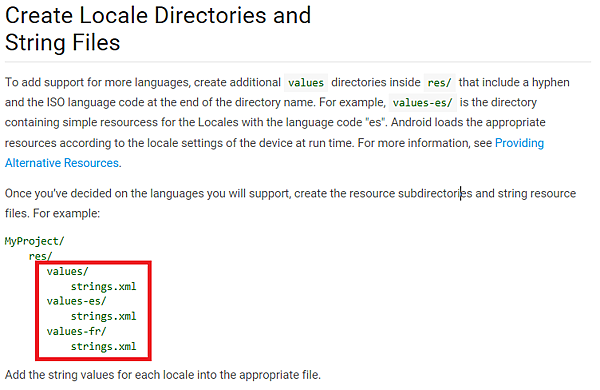This screenshot has width=600, height=390.
Task: Click the inline 'res/' code snippet
Action: point(439,83)
